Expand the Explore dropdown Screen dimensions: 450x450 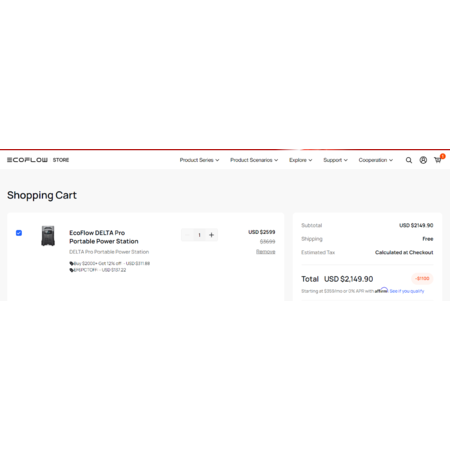[301, 160]
